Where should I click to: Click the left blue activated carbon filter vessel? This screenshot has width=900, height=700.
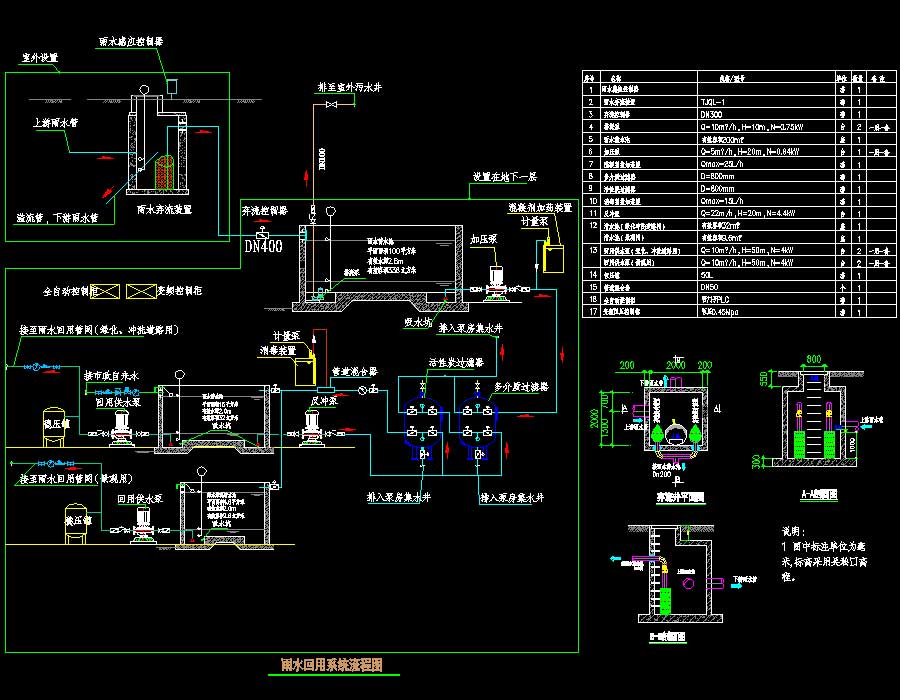[414, 423]
